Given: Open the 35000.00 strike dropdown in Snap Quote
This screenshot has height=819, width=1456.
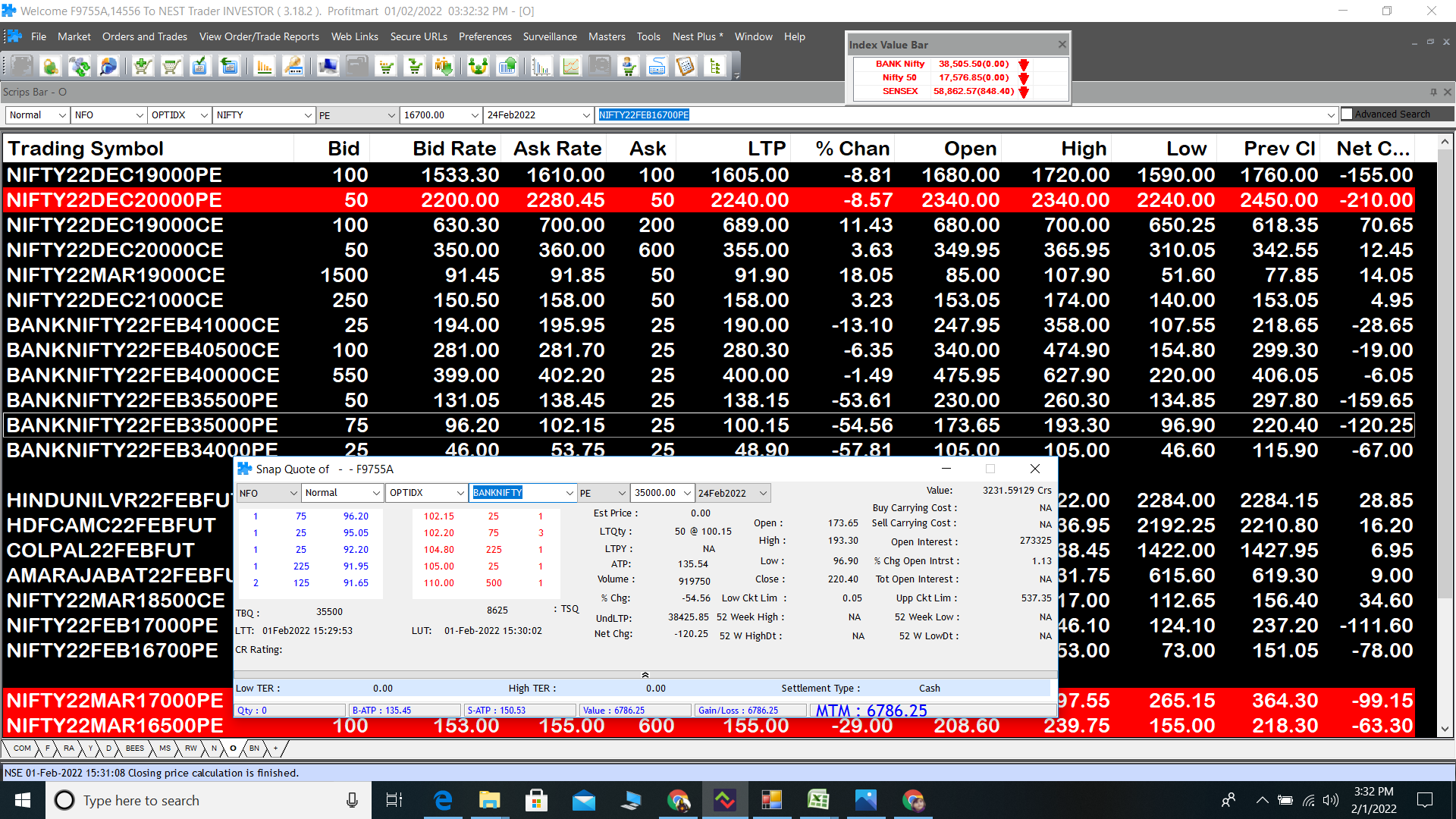Looking at the screenshot, I should pos(687,493).
